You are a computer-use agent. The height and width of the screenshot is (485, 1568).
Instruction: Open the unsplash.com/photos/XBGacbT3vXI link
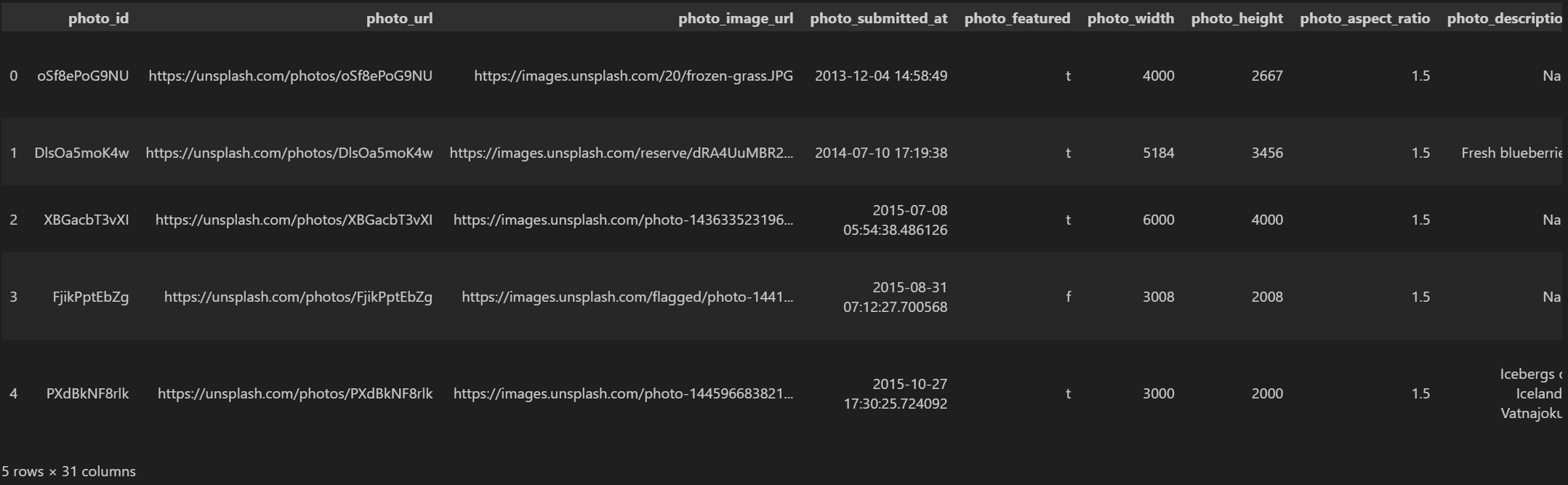click(x=294, y=220)
